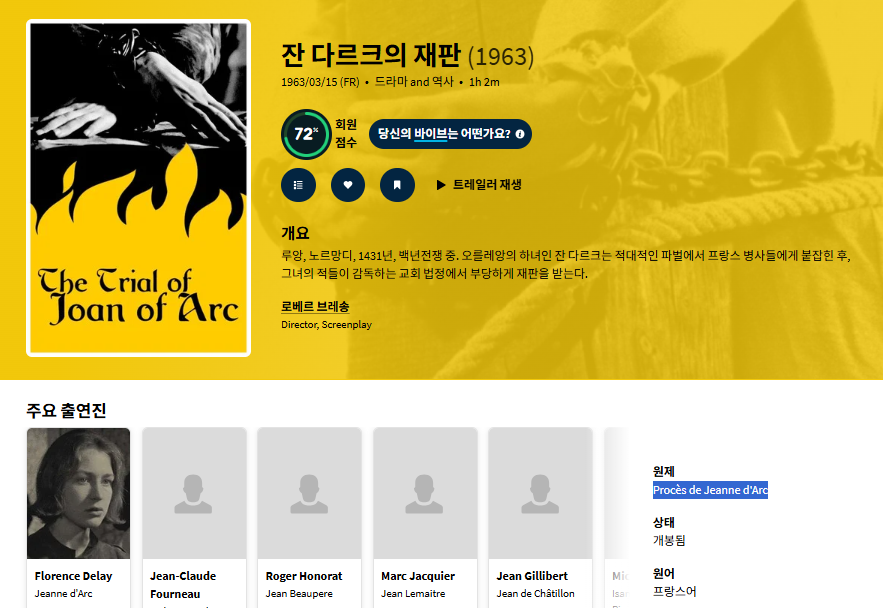Click the 72% user score ring

306,134
